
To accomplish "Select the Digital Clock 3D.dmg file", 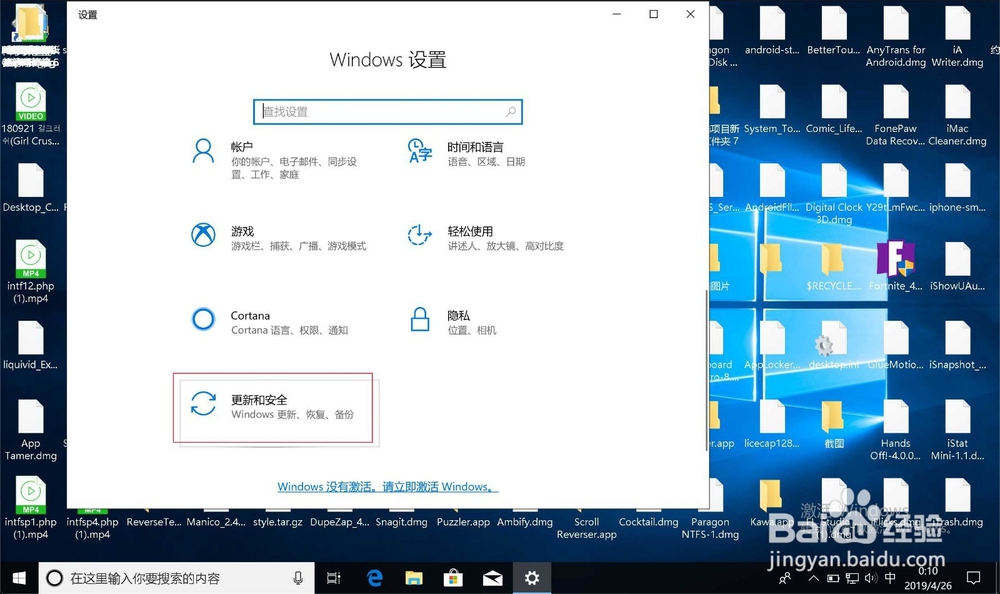I will (833, 193).
